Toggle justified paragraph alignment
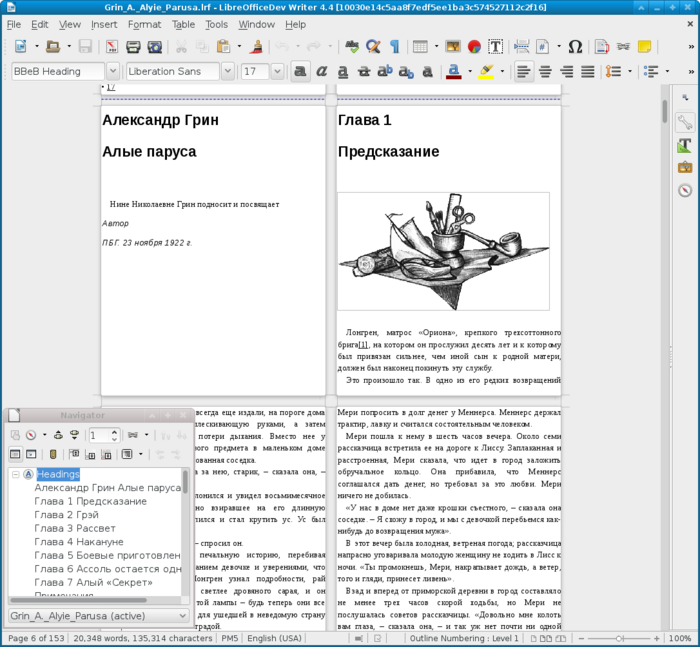The width and height of the screenshot is (700, 647). pos(589,72)
